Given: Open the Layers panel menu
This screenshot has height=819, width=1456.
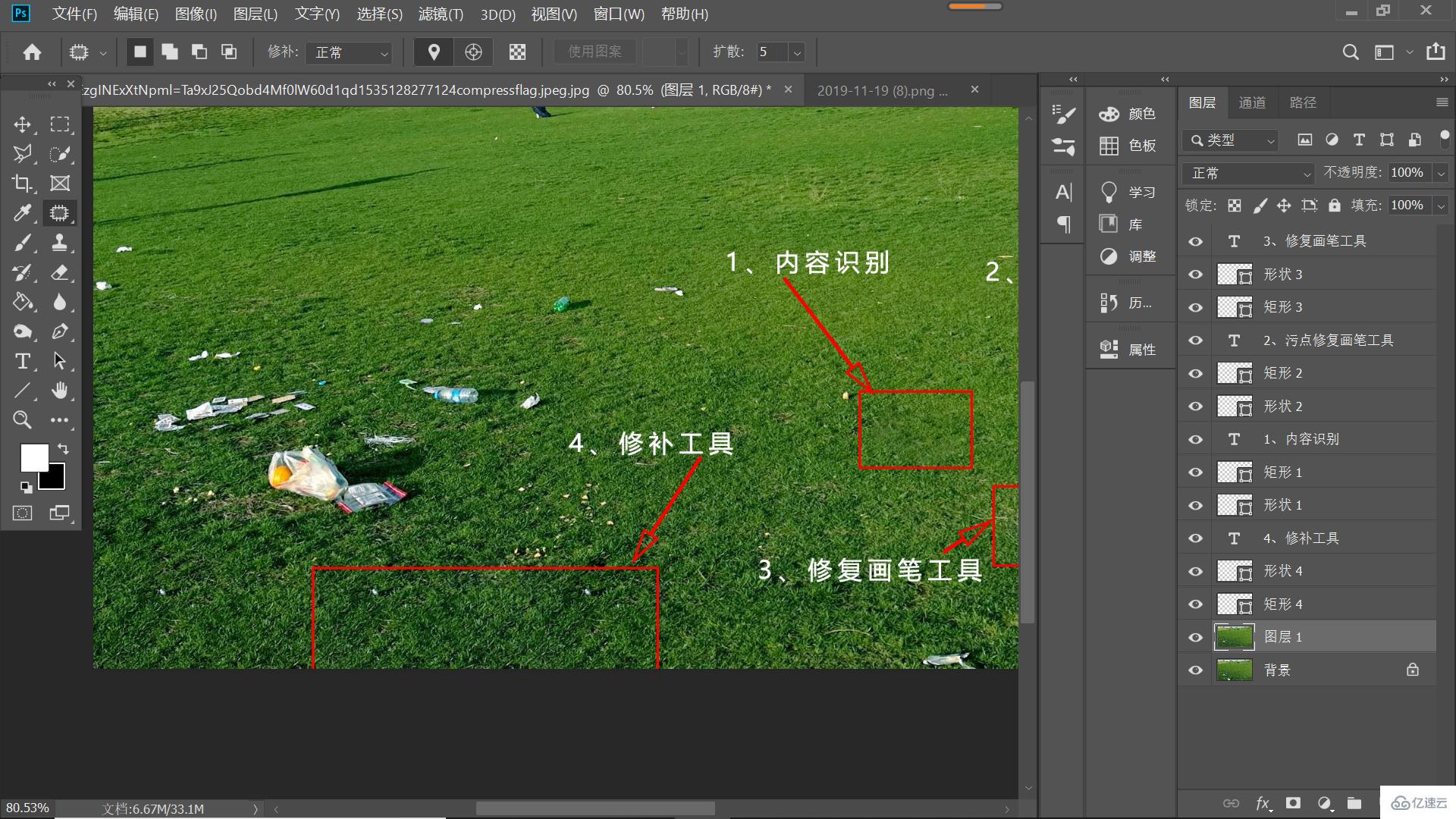Looking at the screenshot, I should pyautogui.click(x=1442, y=102).
